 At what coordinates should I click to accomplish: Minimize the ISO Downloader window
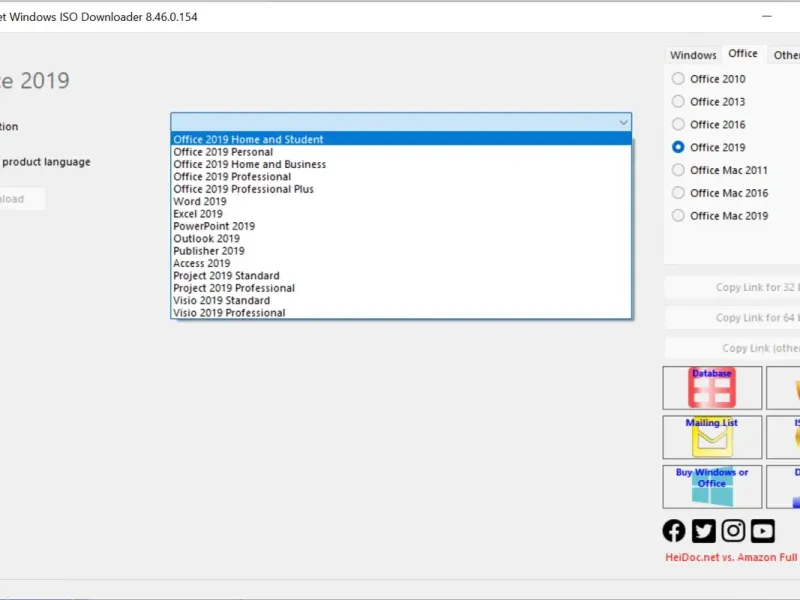766,16
